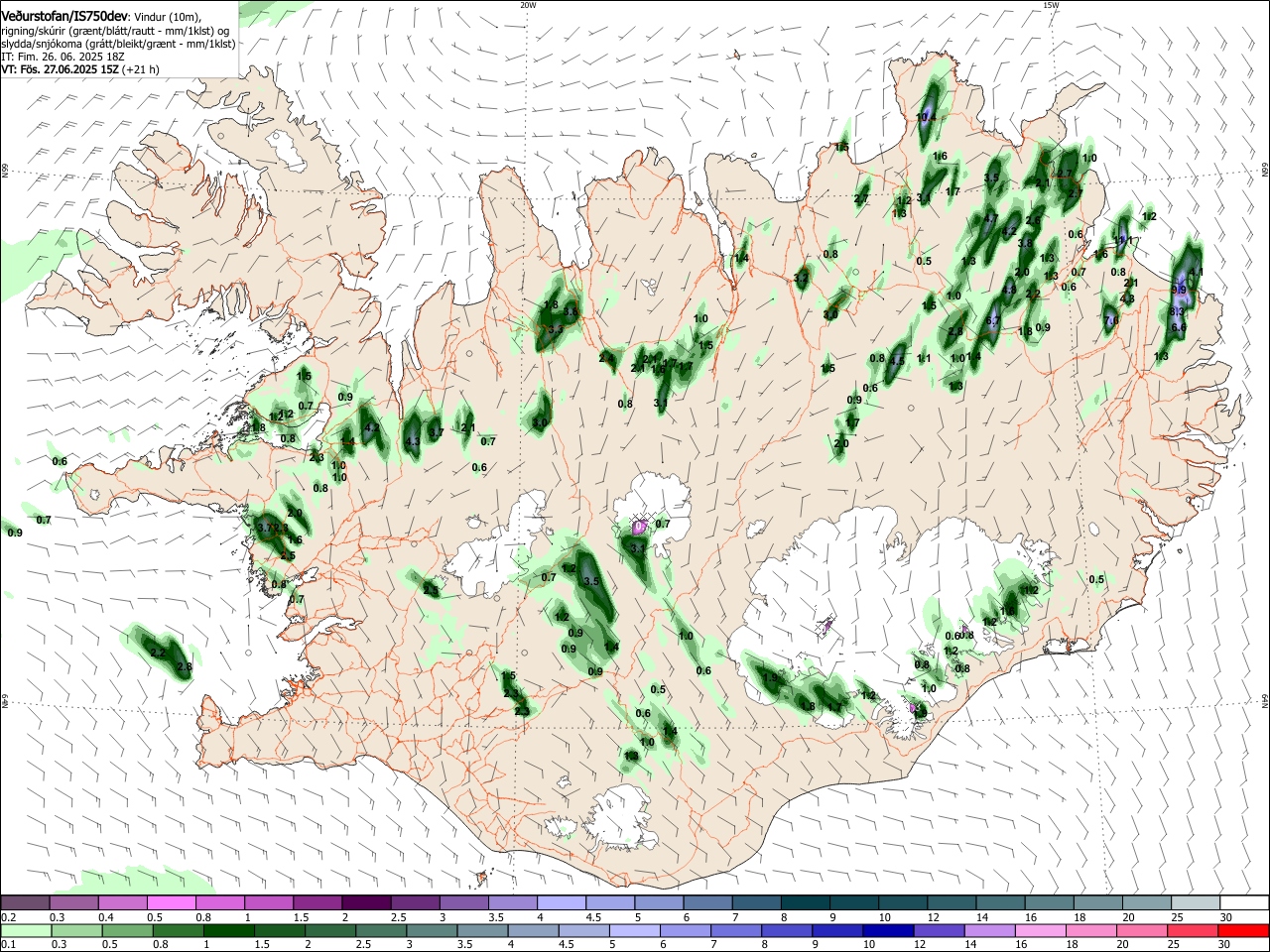The image size is (1270, 952).
Task: Choose the dark teal 8 swatch on the upper row
Action: click(x=806, y=903)
